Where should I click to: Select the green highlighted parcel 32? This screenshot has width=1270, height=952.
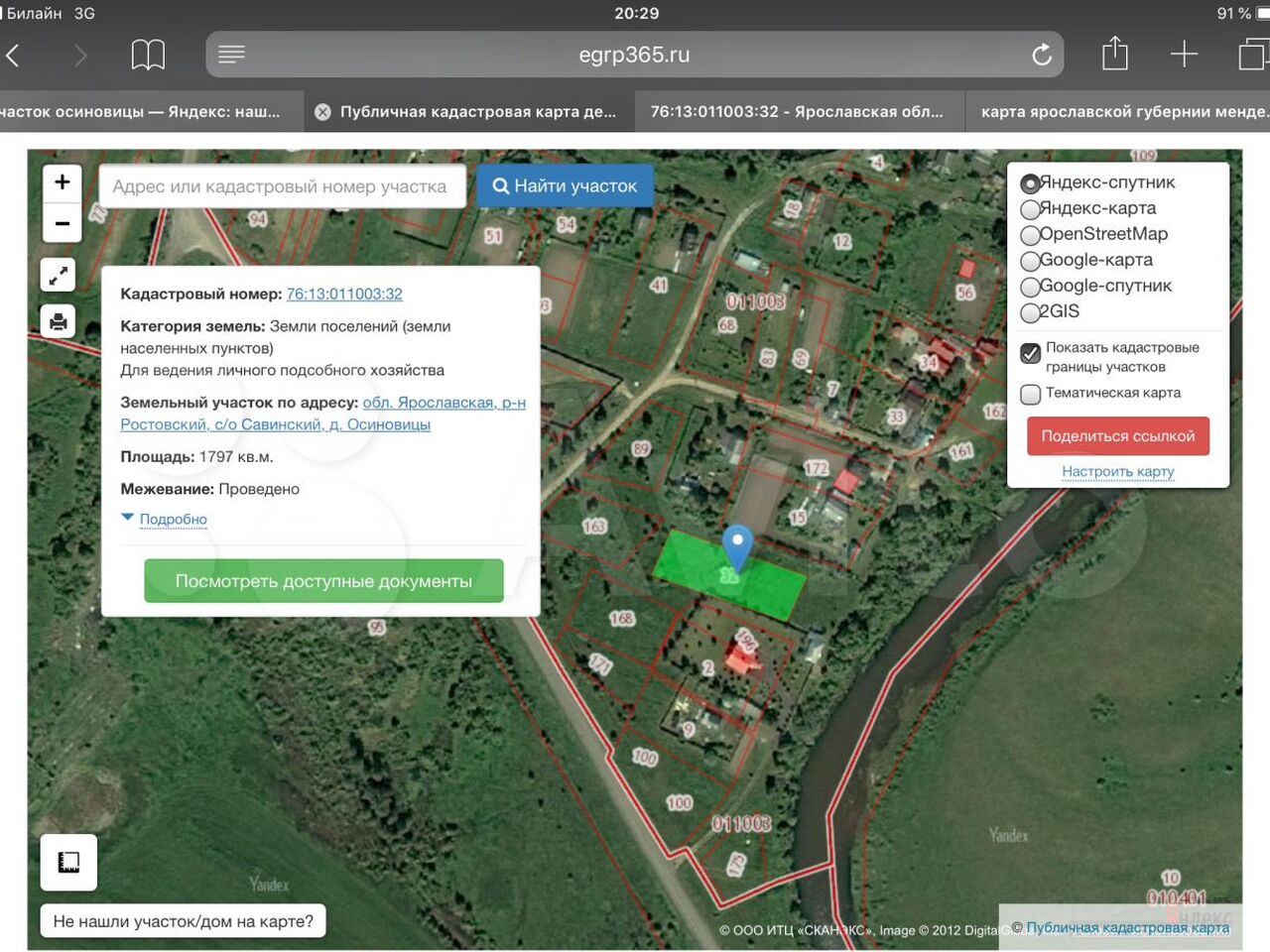pyautogui.click(x=729, y=576)
